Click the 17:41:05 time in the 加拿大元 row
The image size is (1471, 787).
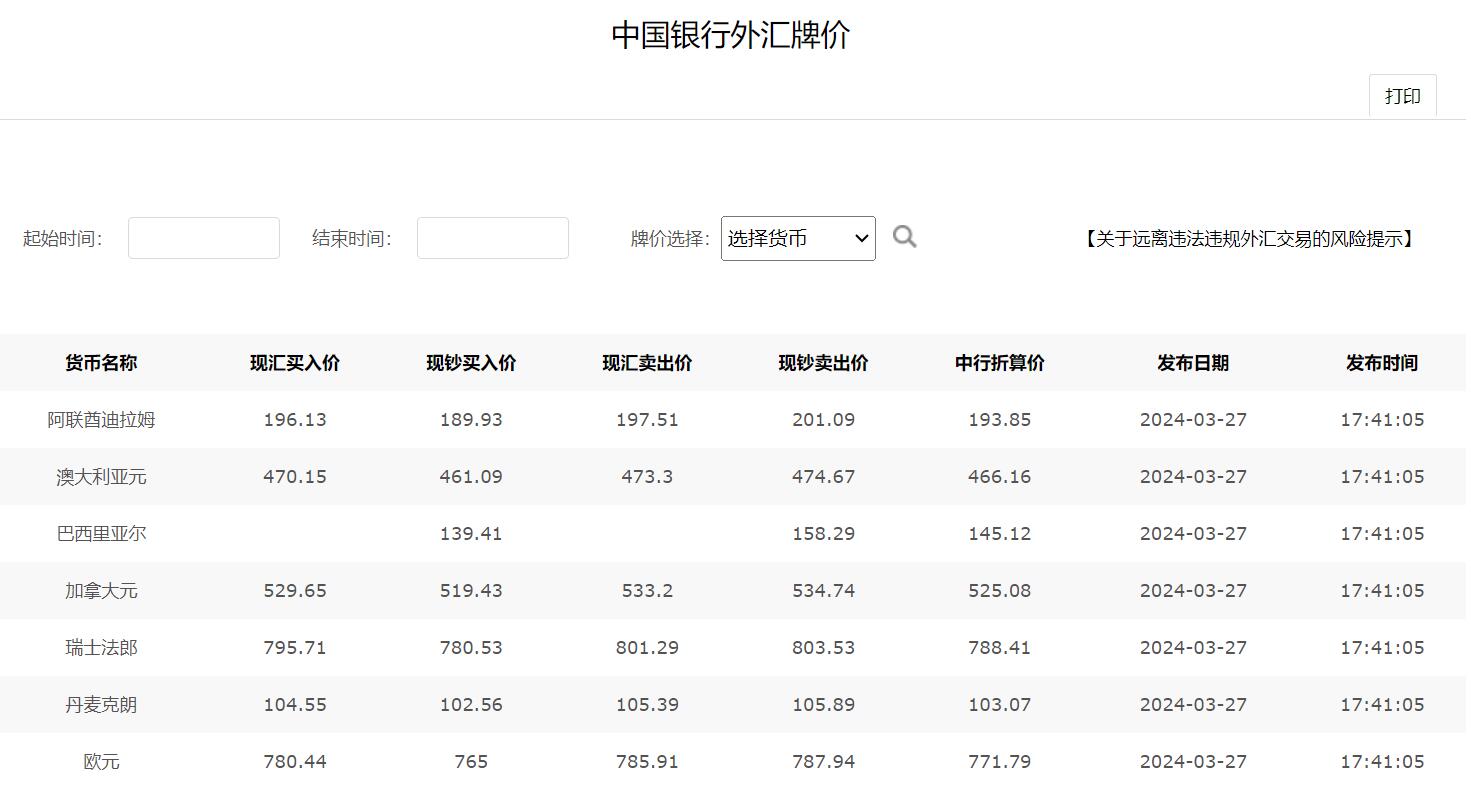1382,591
